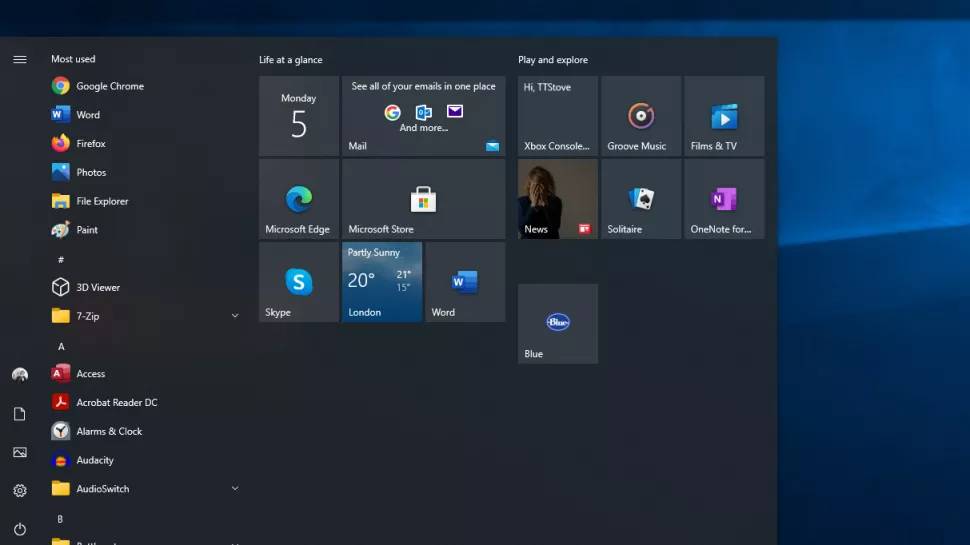Open Pictures from the Start sidebar
970x545 pixels.
click(x=20, y=452)
